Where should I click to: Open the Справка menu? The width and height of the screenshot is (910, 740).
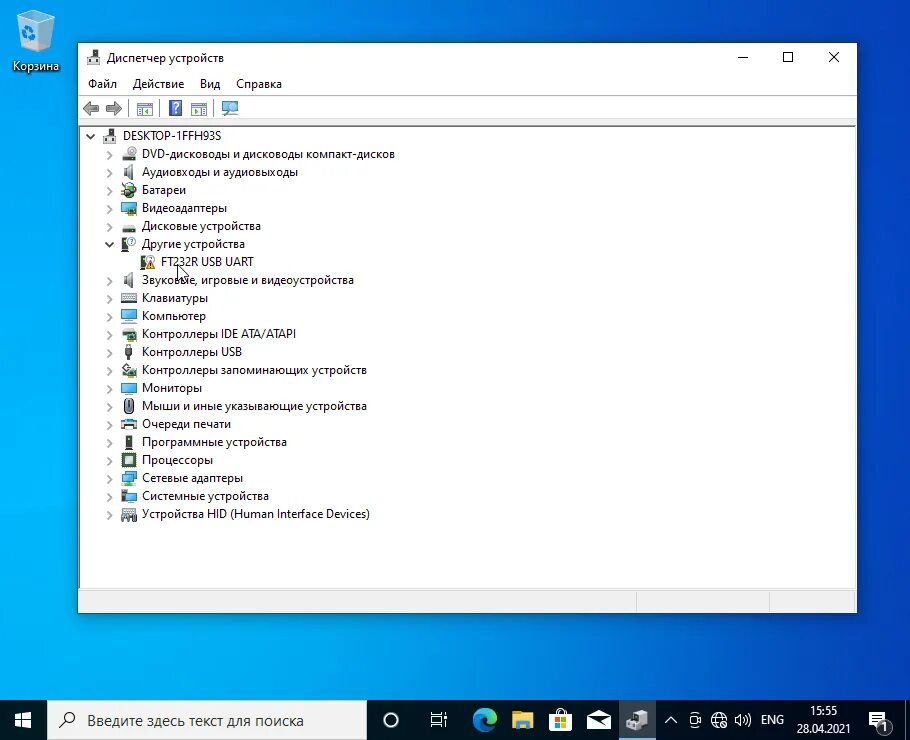click(x=259, y=84)
